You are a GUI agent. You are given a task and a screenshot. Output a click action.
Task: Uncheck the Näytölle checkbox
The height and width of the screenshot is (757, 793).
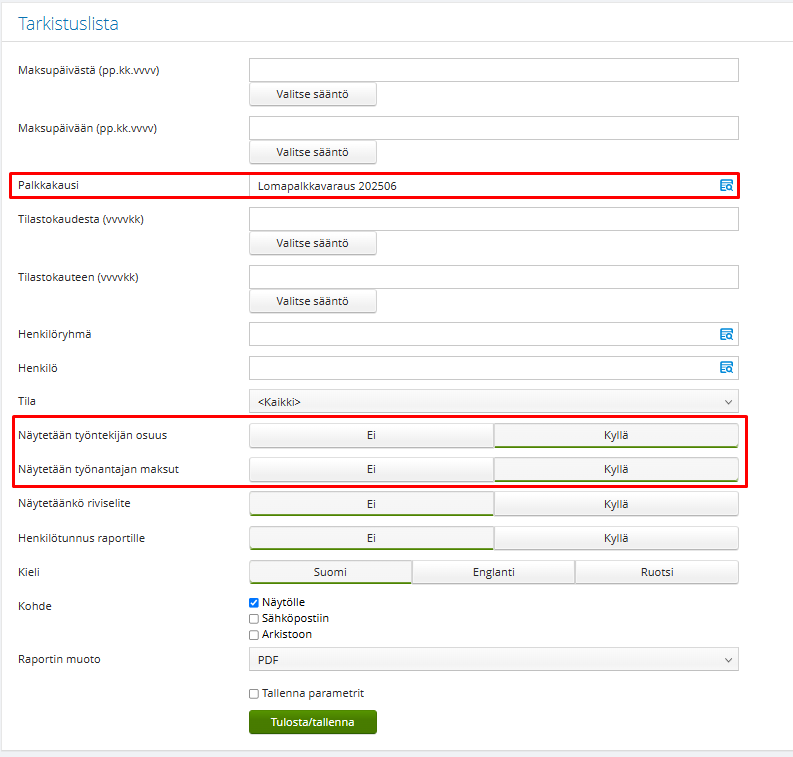pyautogui.click(x=254, y=602)
